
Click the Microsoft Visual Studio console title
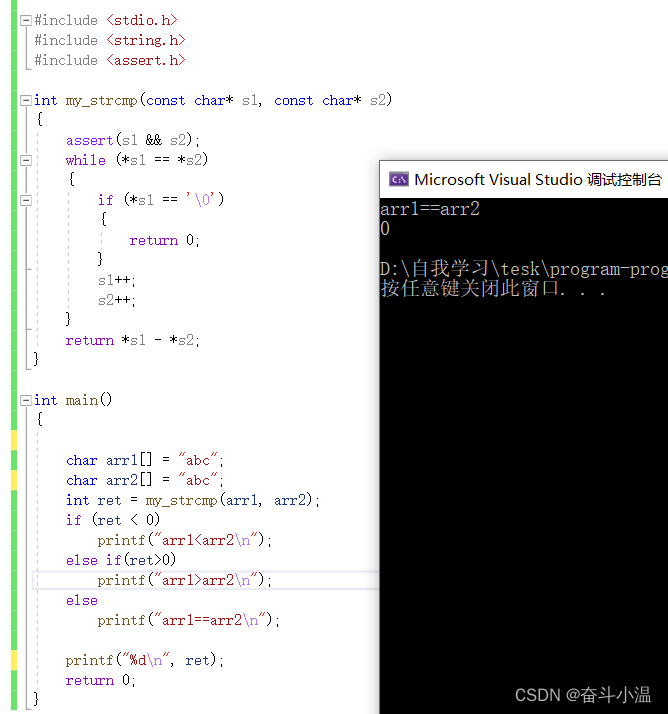tap(538, 179)
